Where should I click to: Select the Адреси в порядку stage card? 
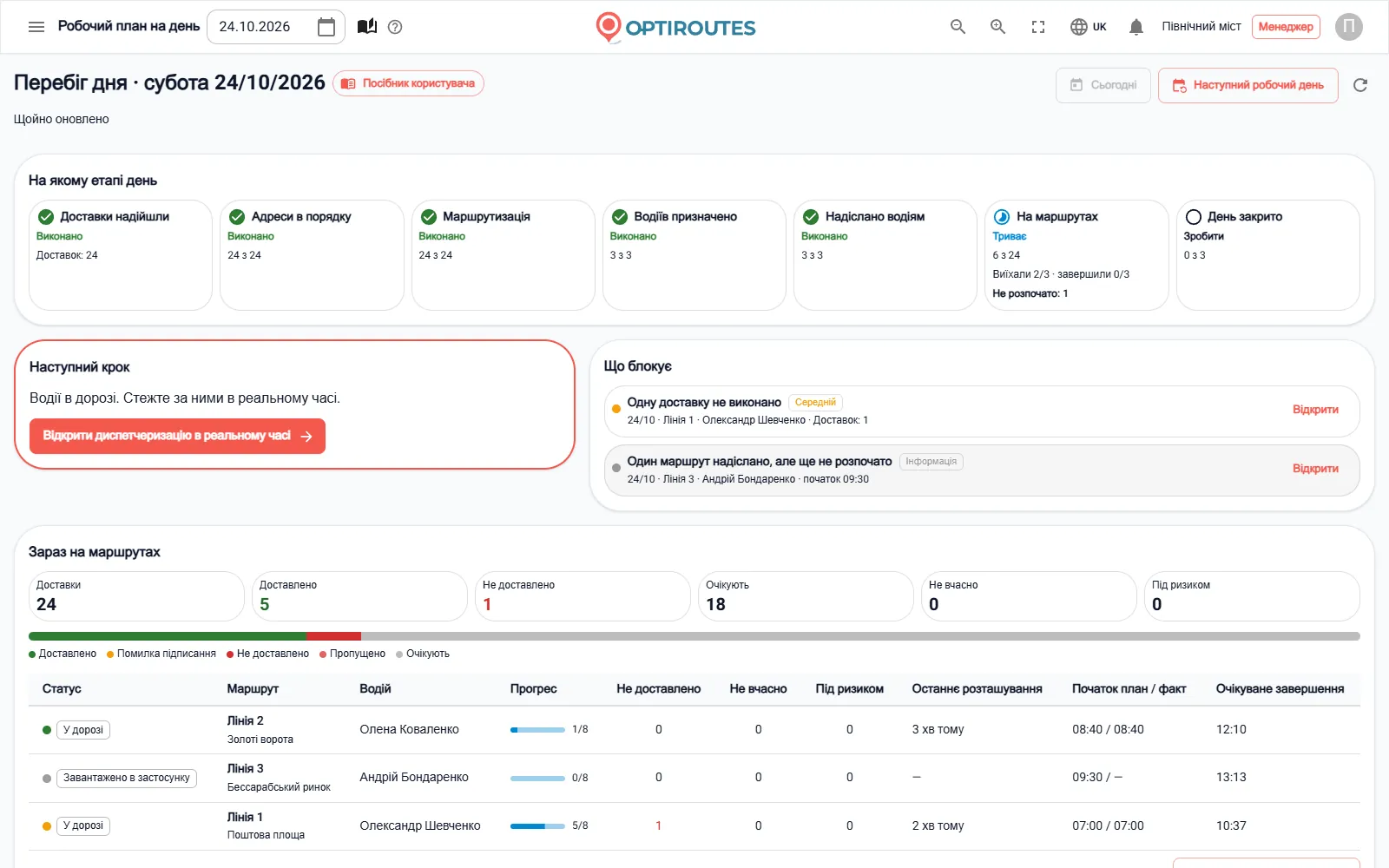(312, 255)
